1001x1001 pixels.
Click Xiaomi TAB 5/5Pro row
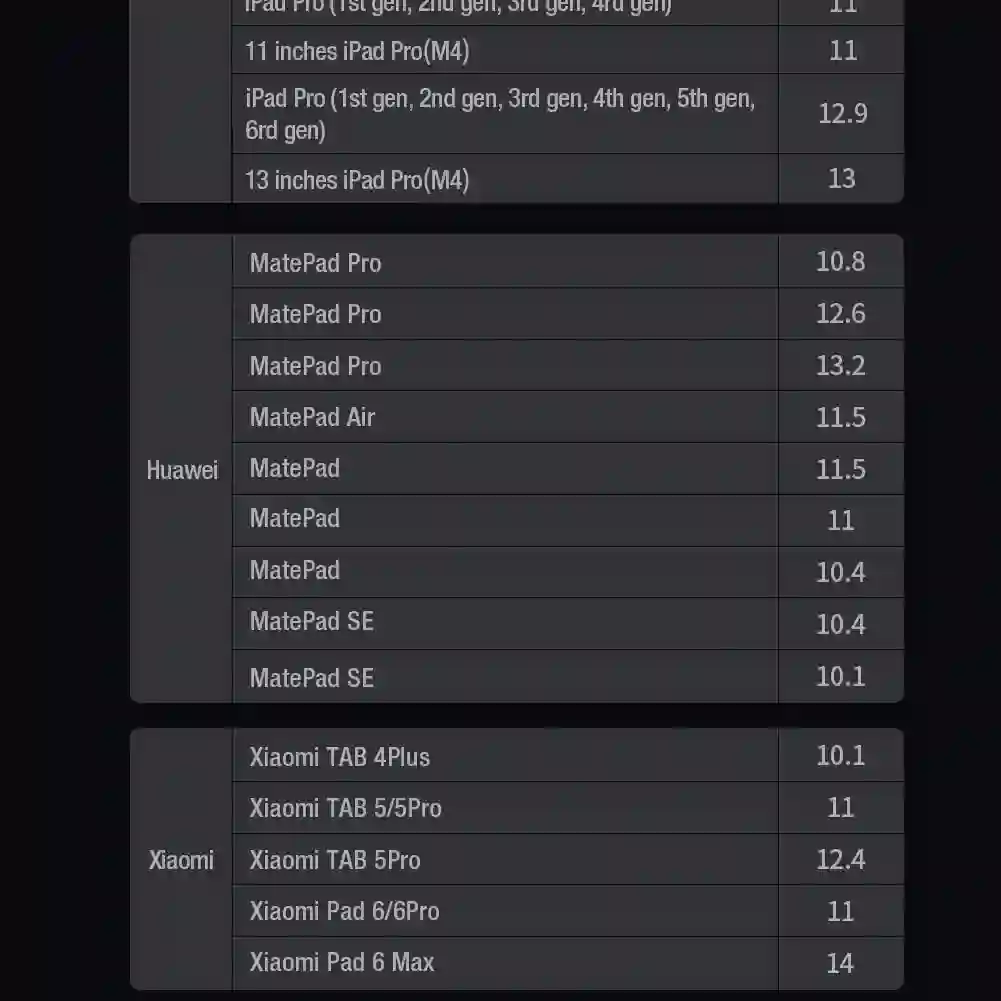pyautogui.click(x=568, y=808)
